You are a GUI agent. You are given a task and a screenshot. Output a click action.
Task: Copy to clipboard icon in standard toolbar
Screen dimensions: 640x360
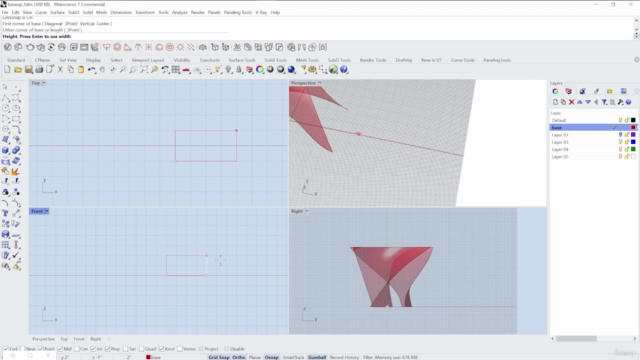(71, 70)
